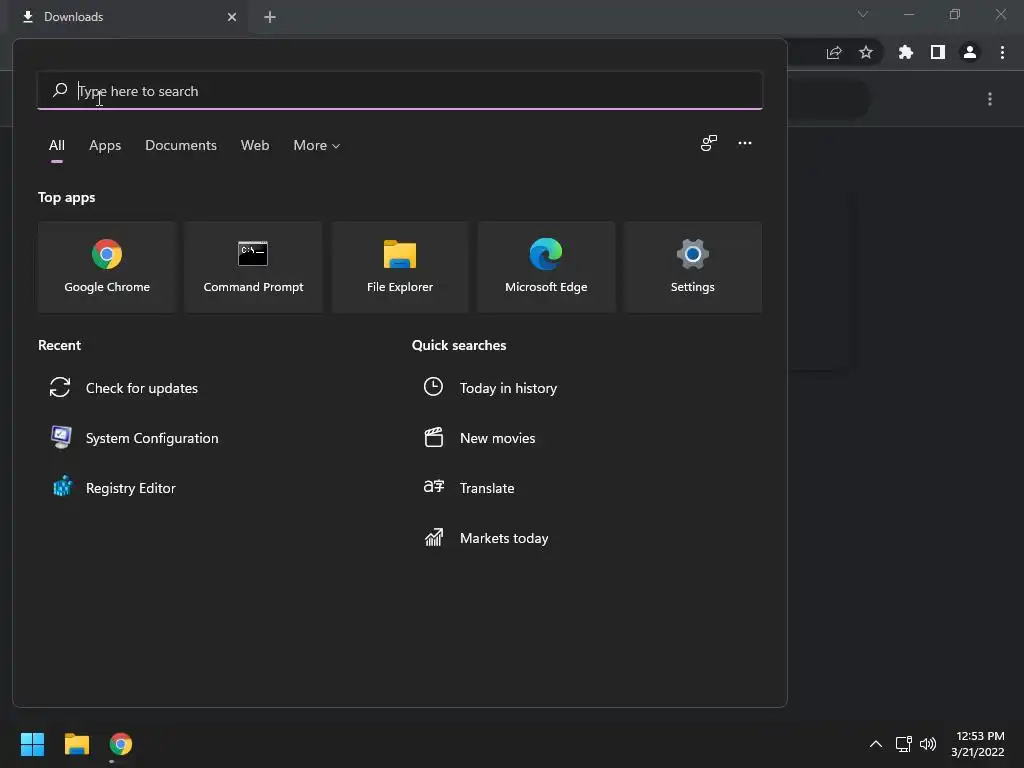Click the New movies clapperboard icon
This screenshot has width=1024, height=768.
[x=434, y=437]
